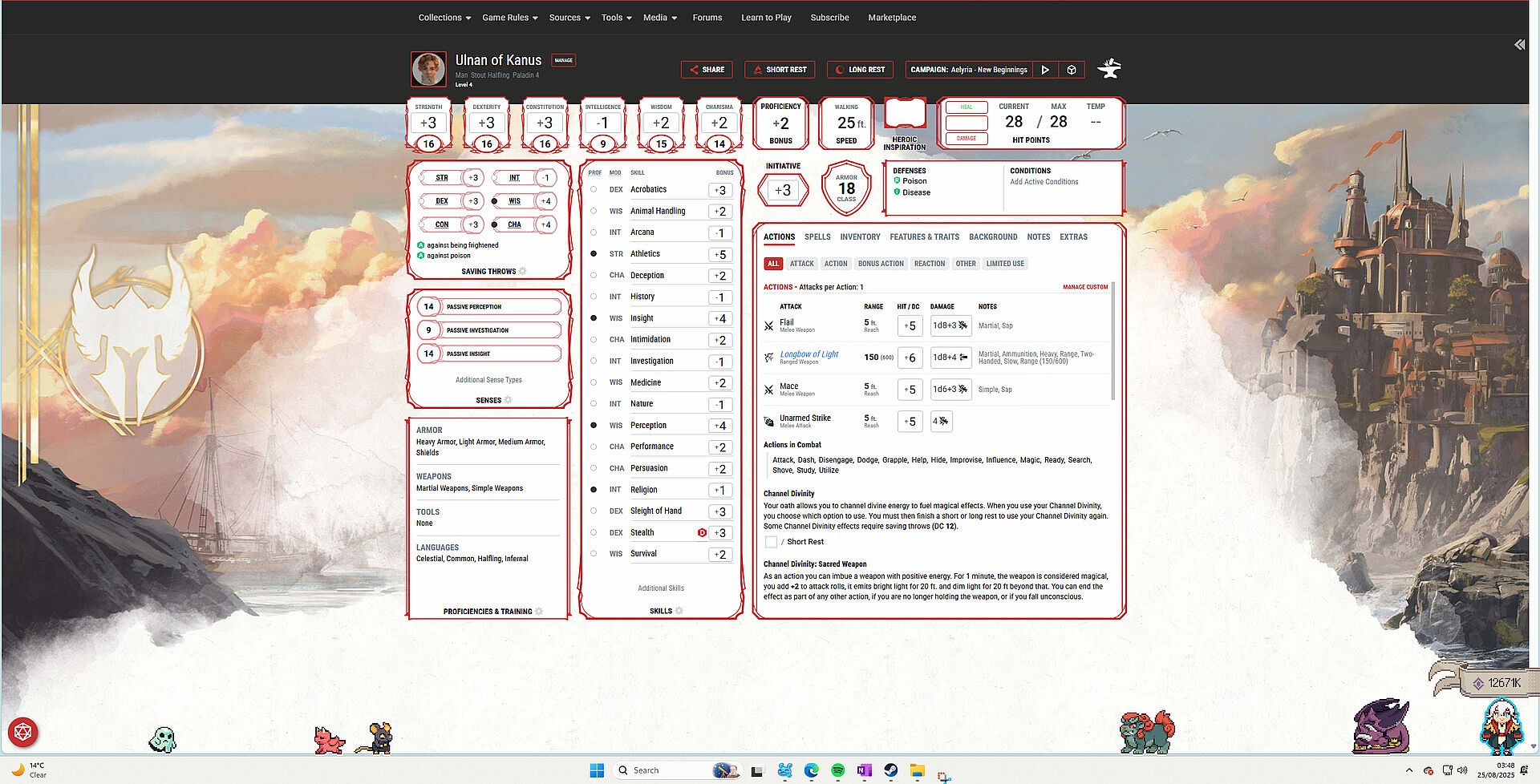
Task: Open Steam from the taskbar
Action: [890, 770]
